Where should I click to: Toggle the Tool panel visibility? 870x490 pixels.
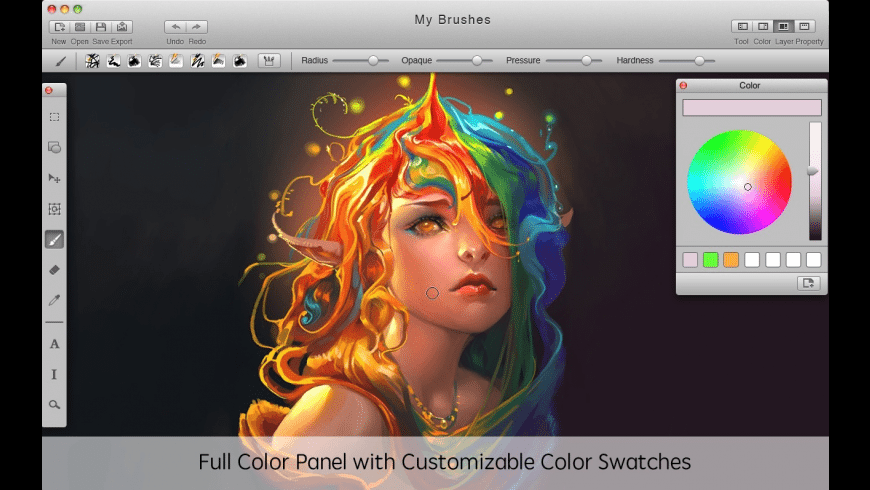(742, 26)
